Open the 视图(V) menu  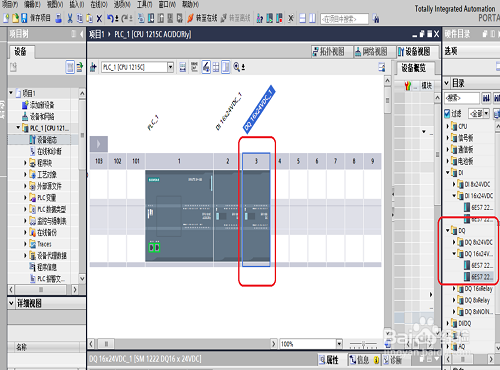[x=55, y=4]
